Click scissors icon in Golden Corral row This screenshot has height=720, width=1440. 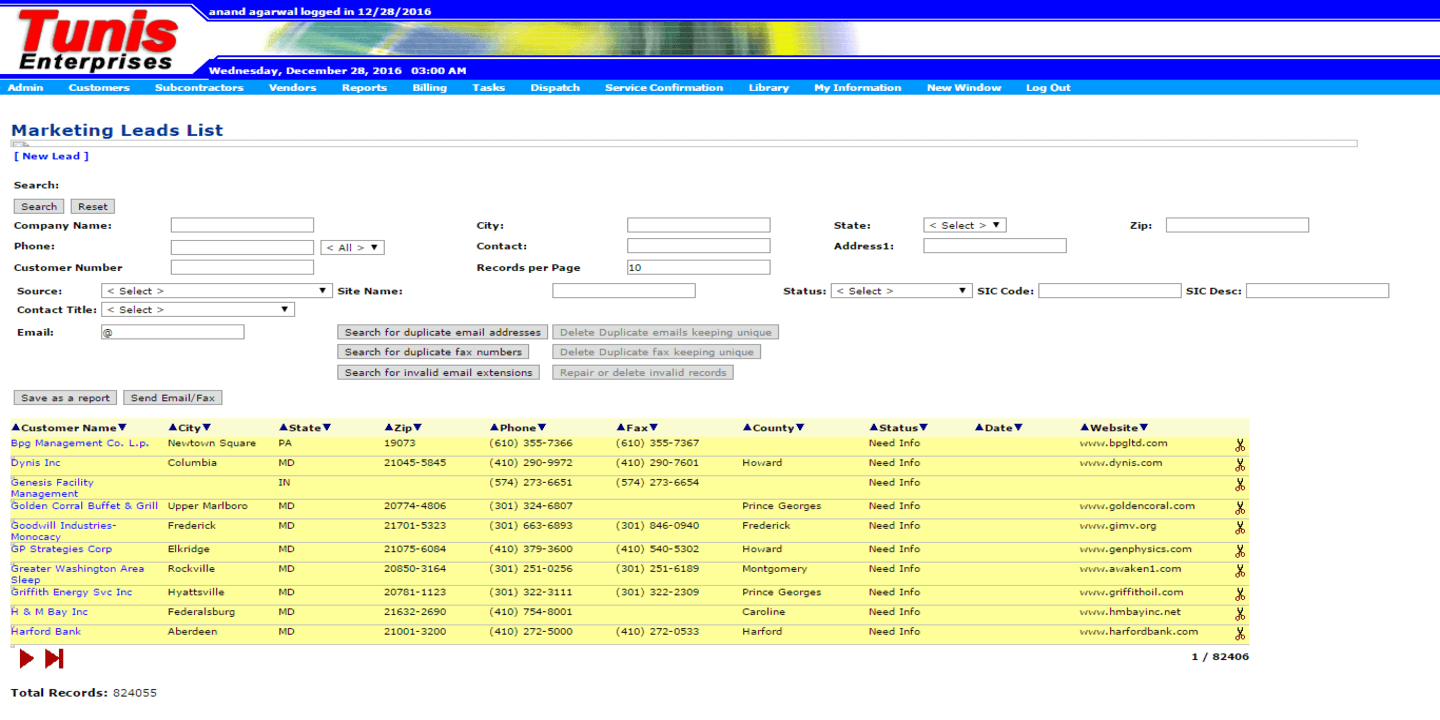pyautogui.click(x=1240, y=510)
